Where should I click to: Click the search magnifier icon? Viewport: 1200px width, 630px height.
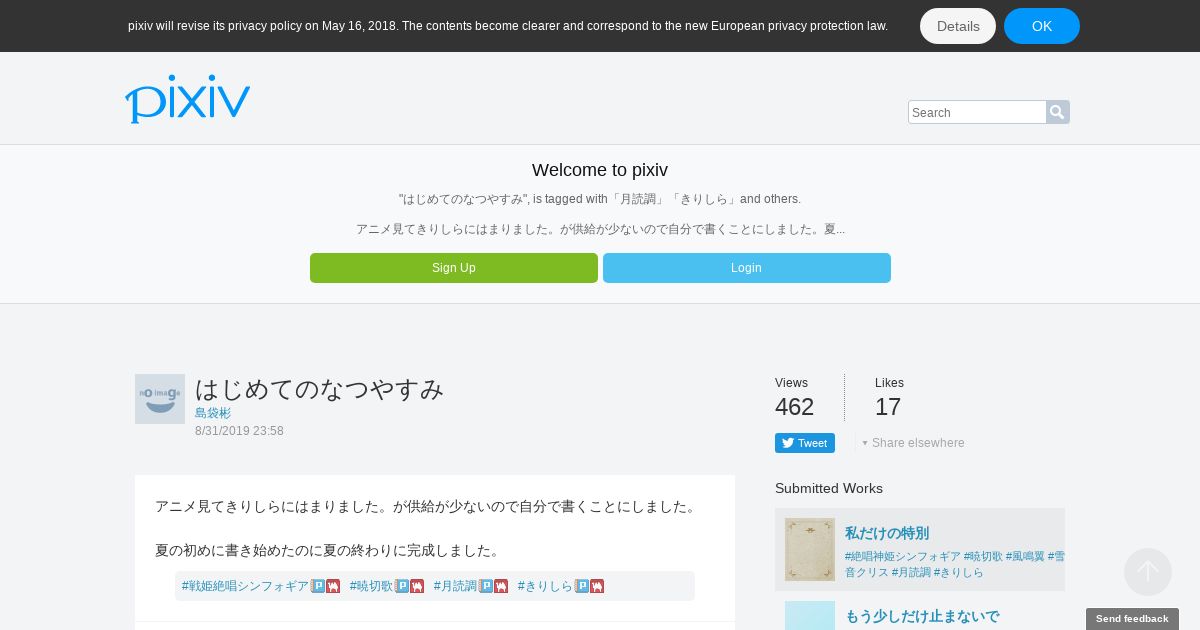pyautogui.click(x=1058, y=112)
